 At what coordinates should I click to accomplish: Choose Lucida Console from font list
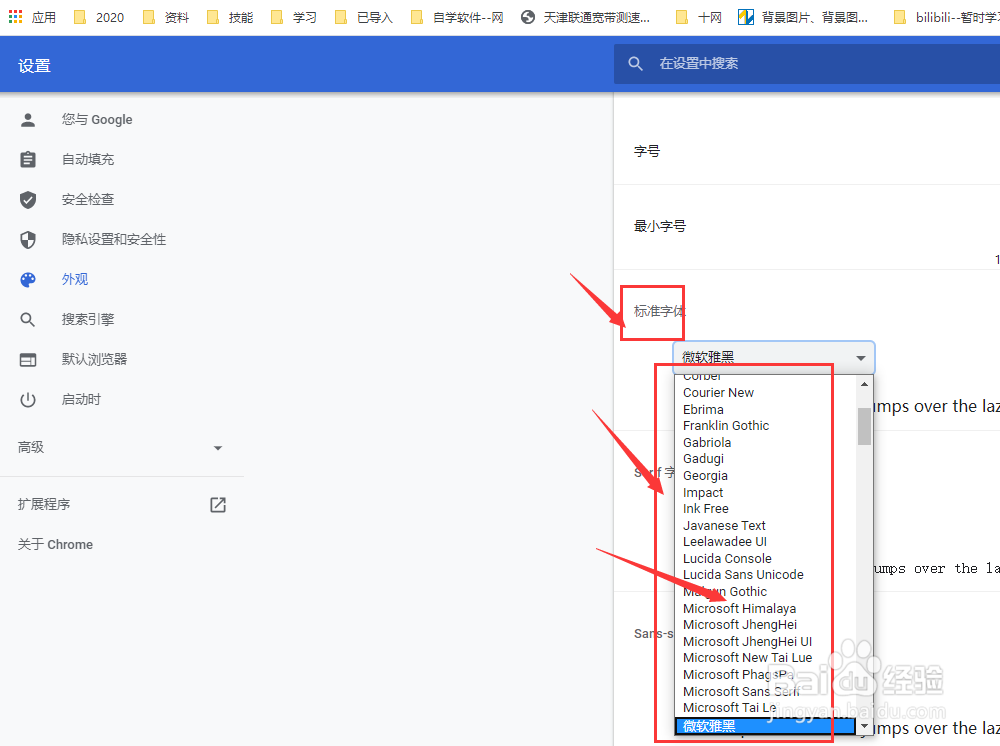[x=766, y=559]
